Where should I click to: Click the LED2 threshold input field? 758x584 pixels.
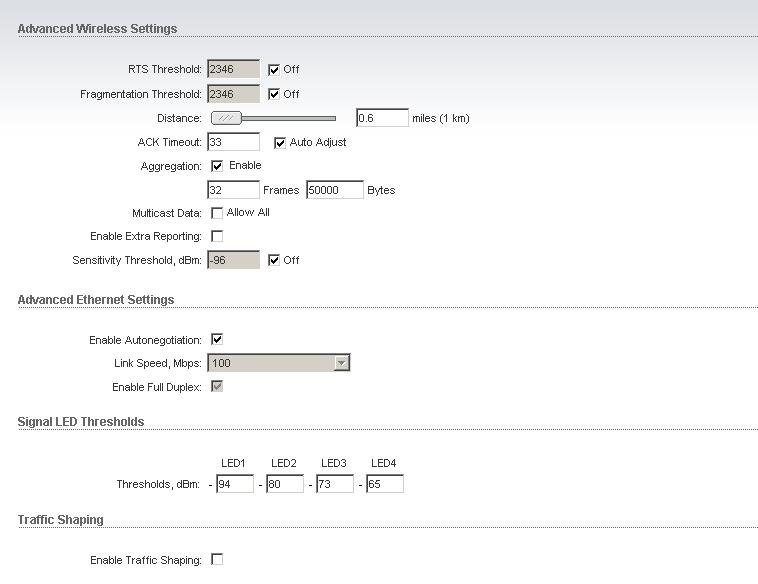click(x=285, y=484)
